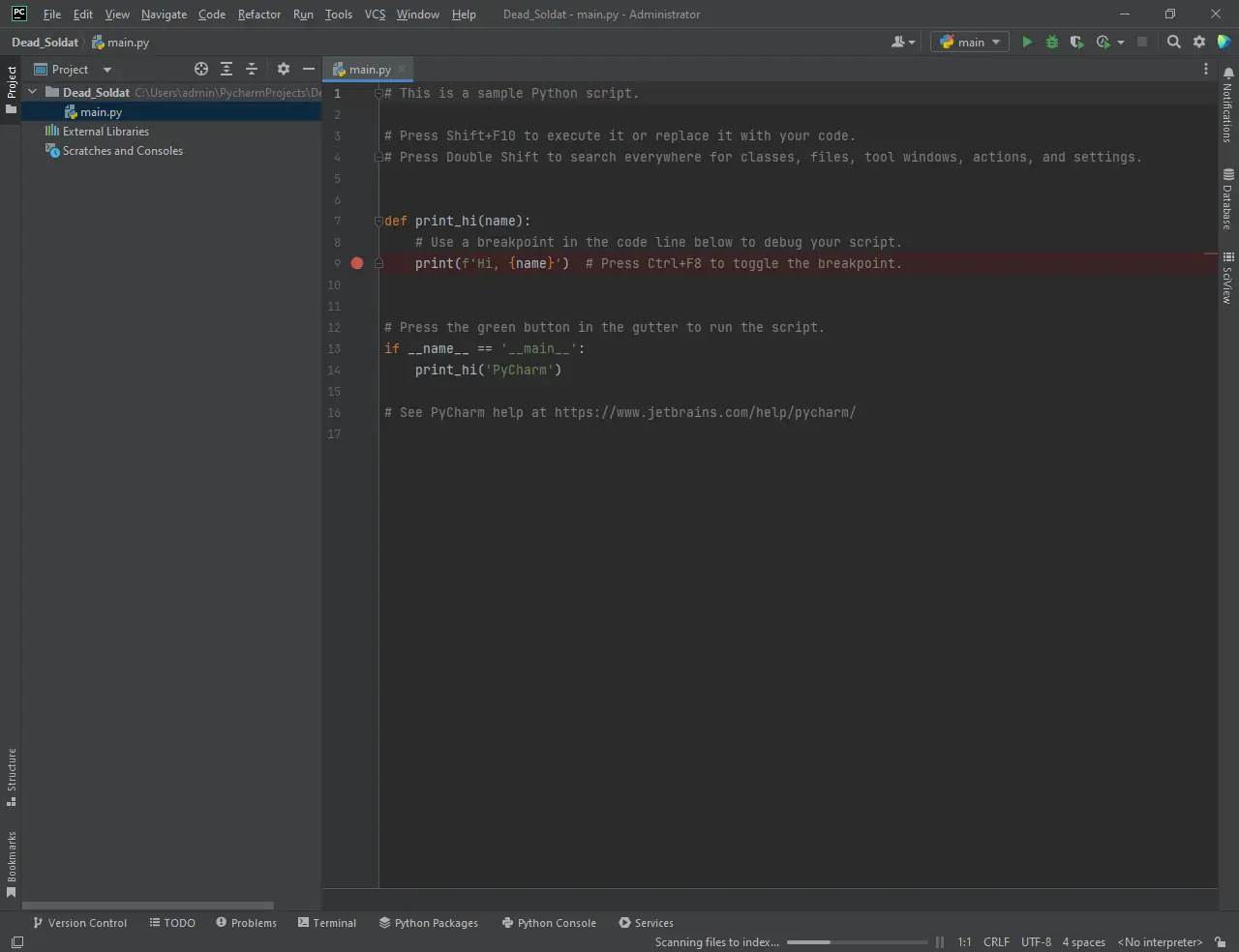The image size is (1239, 952).
Task: Hide the Project panel with minus icon
Action: click(x=309, y=69)
